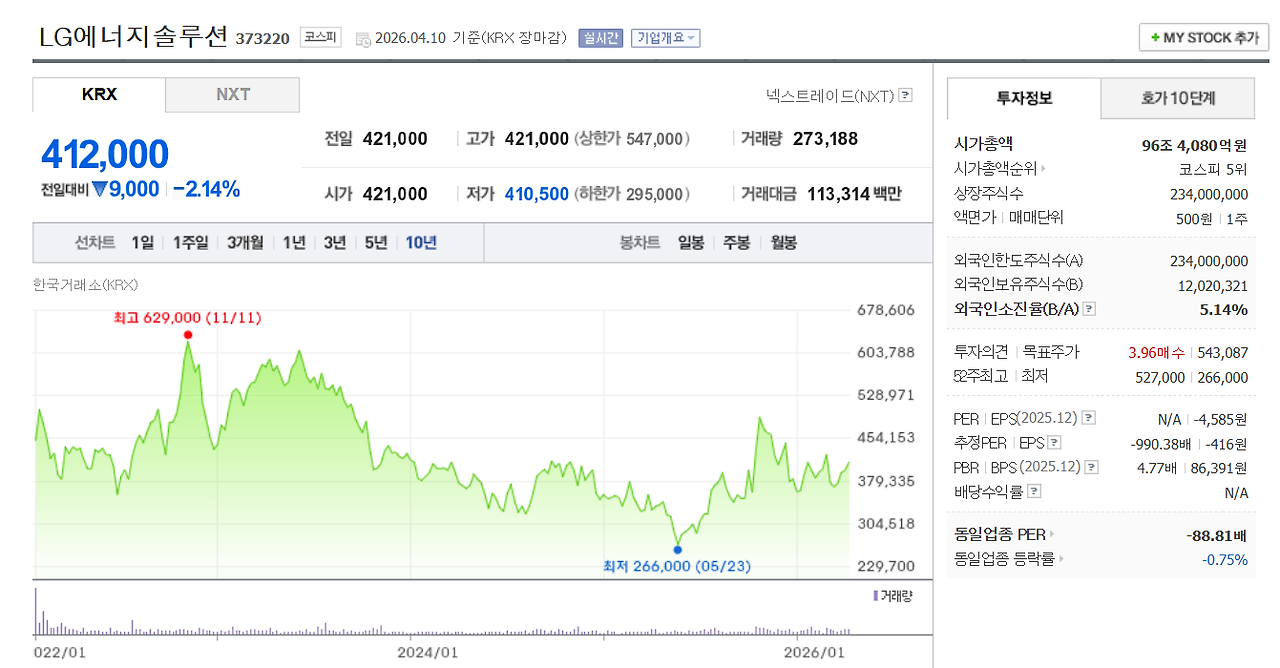Click the 동일업종 PER value -88.81배

(1217, 535)
